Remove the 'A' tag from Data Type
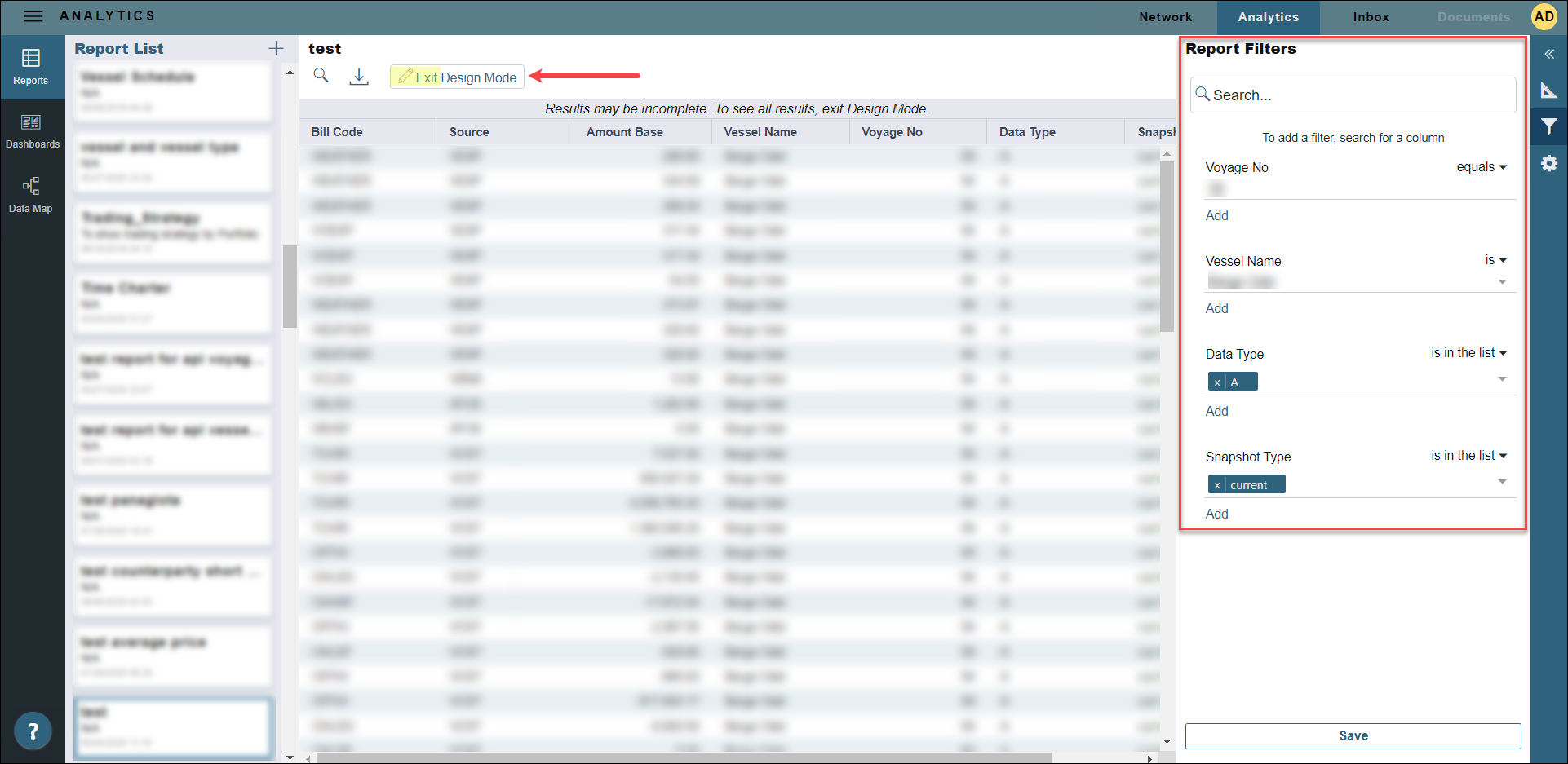 (x=1217, y=382)
